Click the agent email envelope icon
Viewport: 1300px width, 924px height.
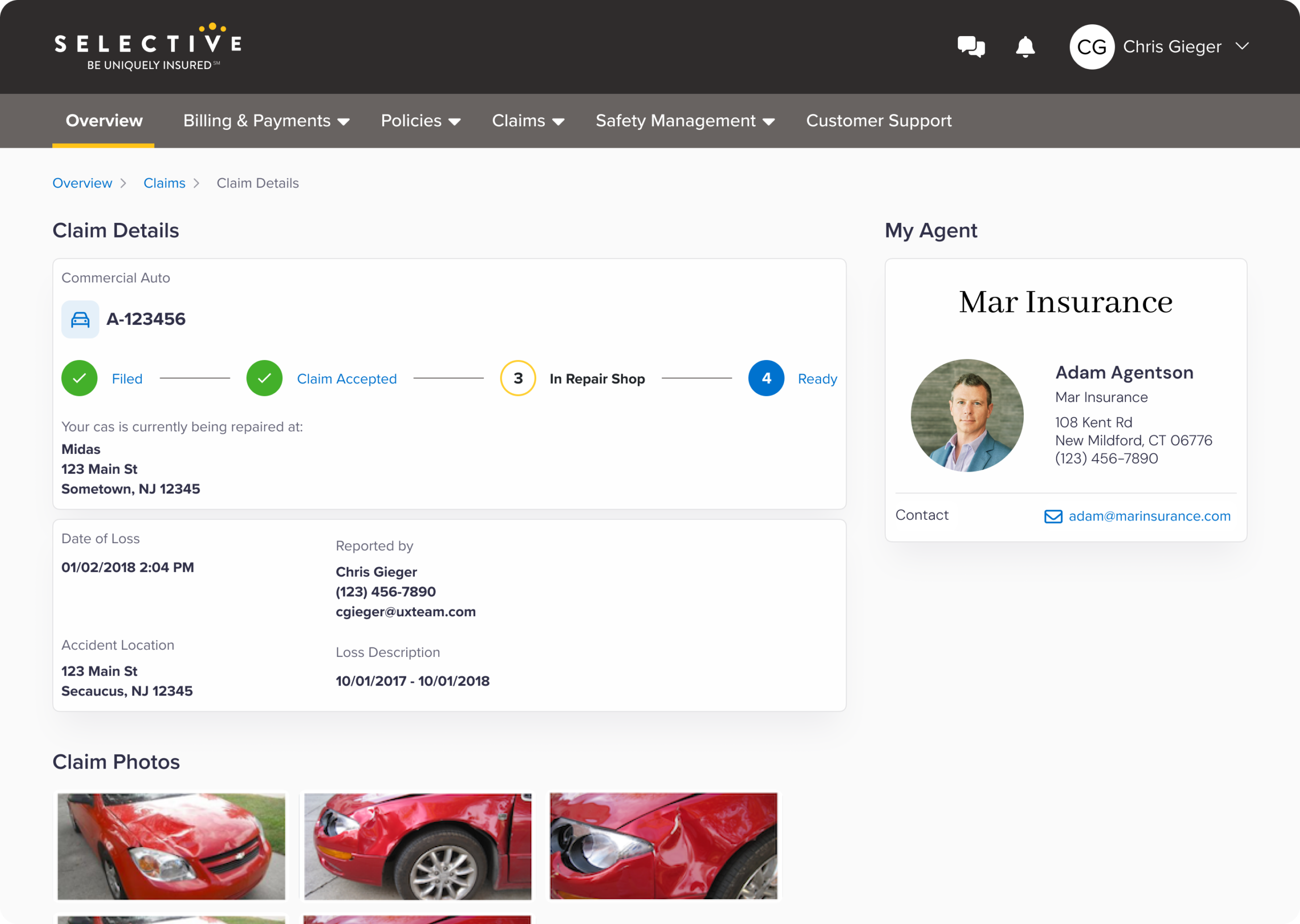pyautogui.click(x=1053, y=516)
